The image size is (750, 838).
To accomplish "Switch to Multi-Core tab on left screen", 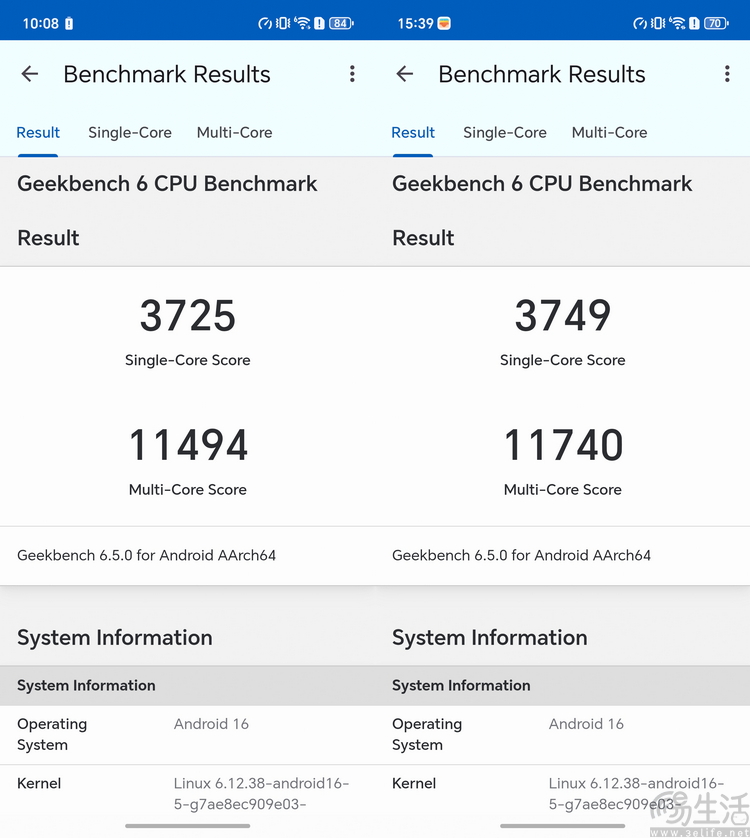I will point(234,133).
